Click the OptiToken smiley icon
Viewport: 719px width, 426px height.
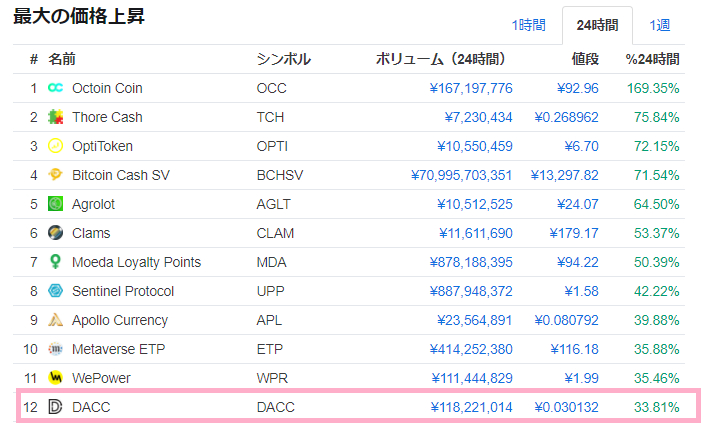pyautogui.click(x=56, y=146)
